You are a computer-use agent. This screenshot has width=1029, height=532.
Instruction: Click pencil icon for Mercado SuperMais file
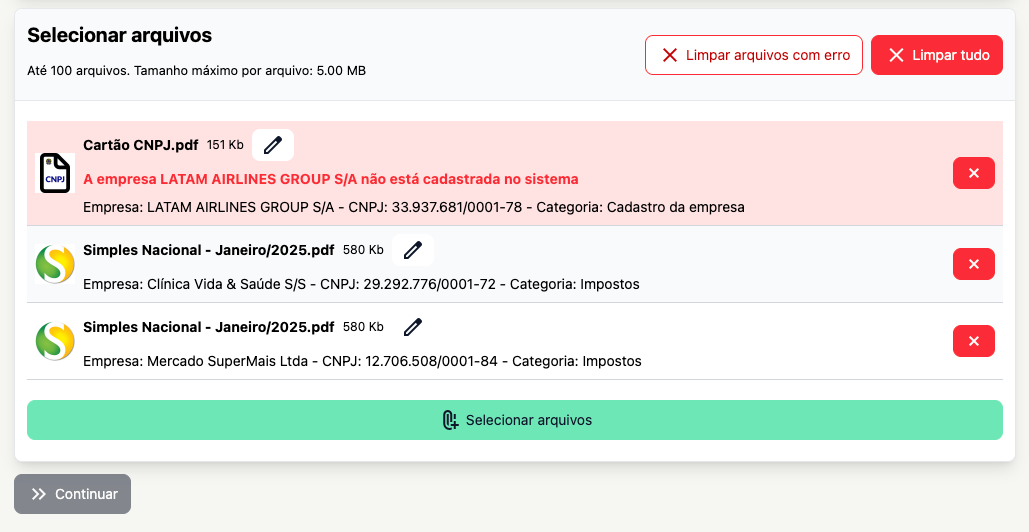tap(413, 327)
